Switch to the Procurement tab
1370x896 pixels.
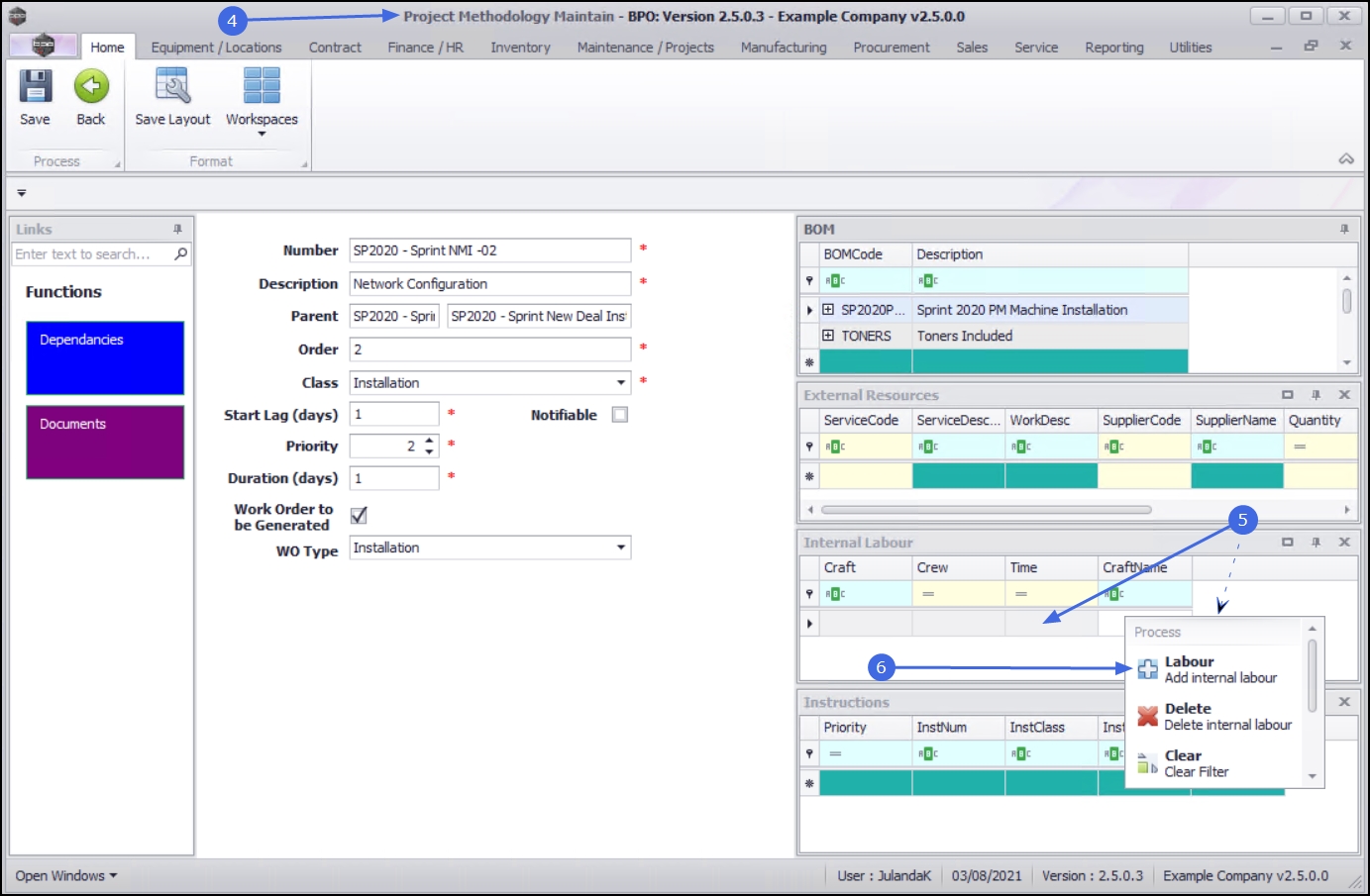pyautogui.click(x=891, y=48)
